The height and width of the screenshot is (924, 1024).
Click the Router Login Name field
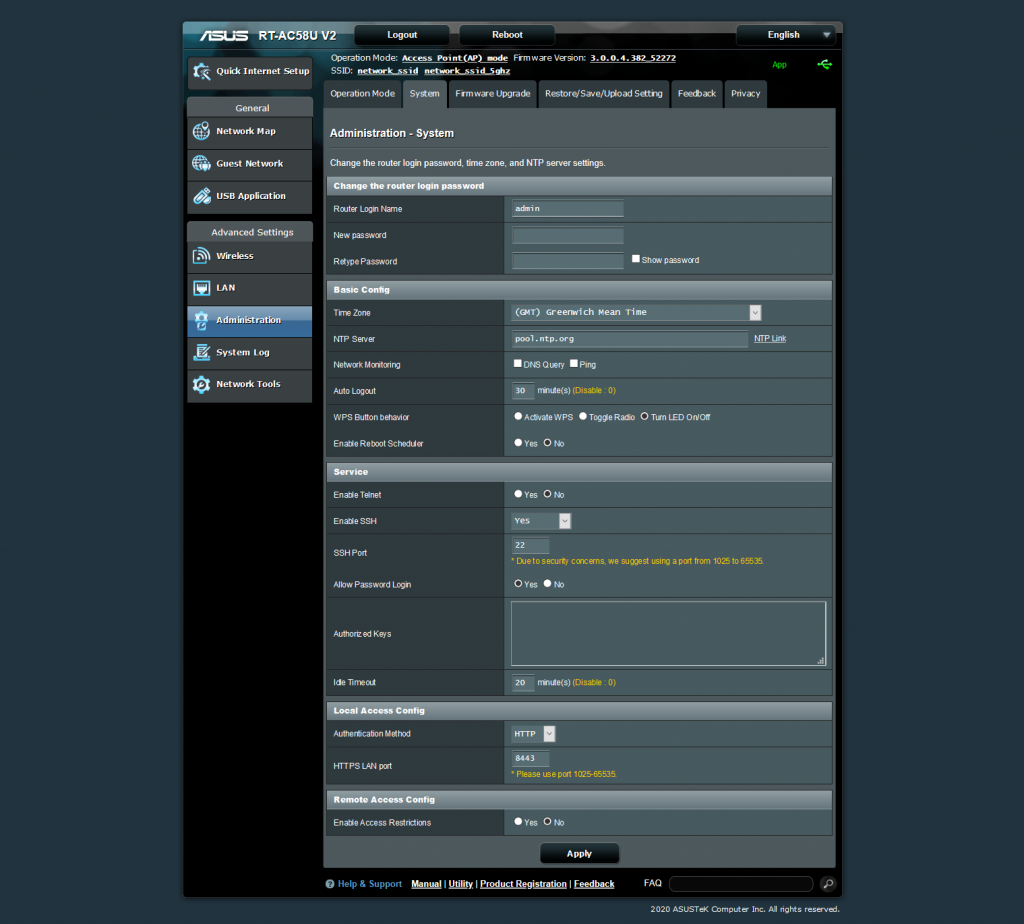click(x=568, y=209)
